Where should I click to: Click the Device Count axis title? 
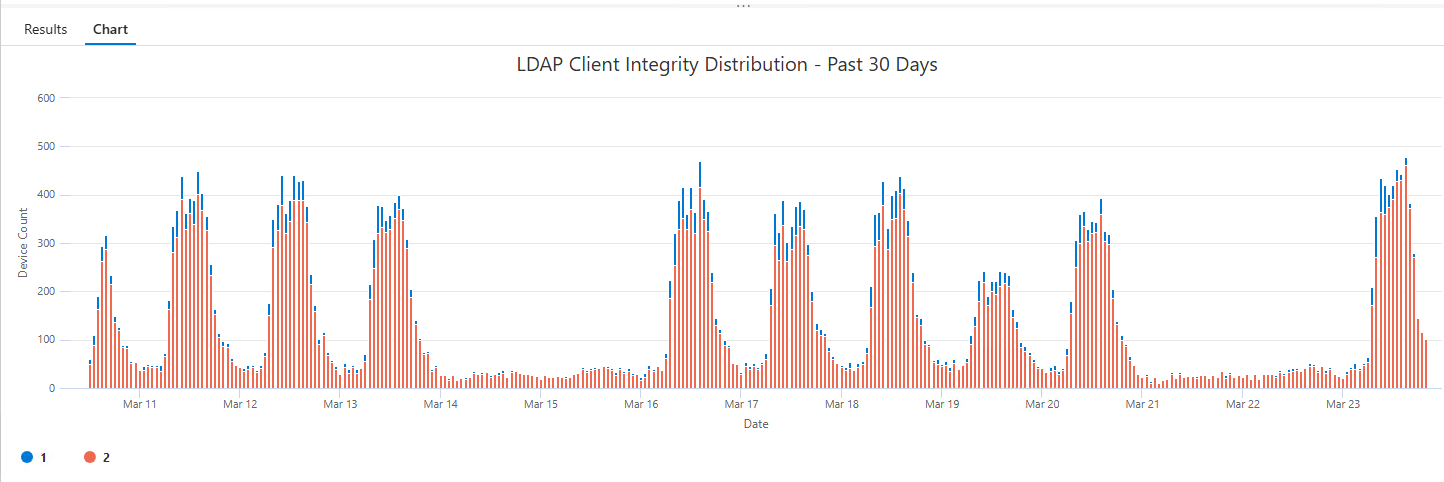(x=23, y=243)
